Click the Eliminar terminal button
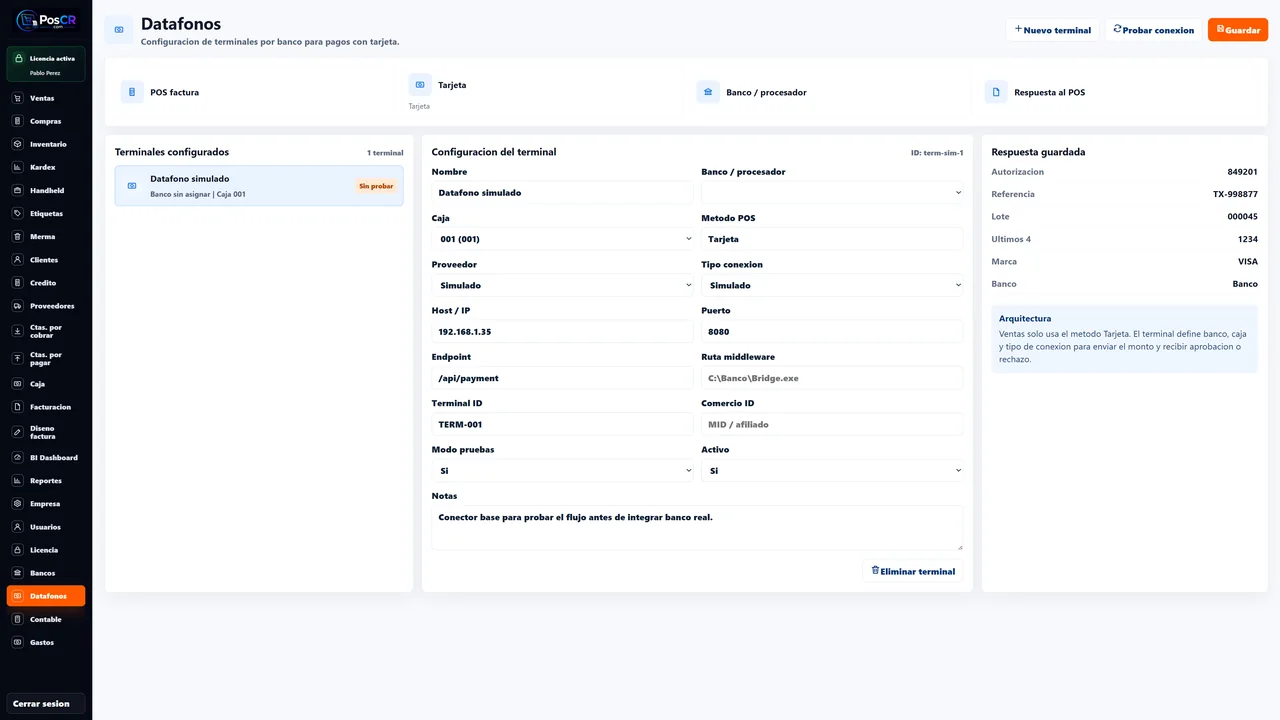 click(912, 571)
